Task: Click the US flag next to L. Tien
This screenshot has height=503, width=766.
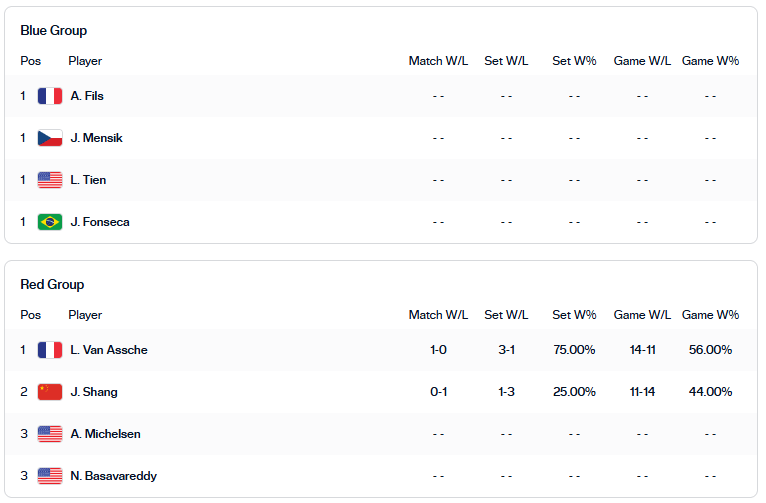Action: (x=50, y=180)
